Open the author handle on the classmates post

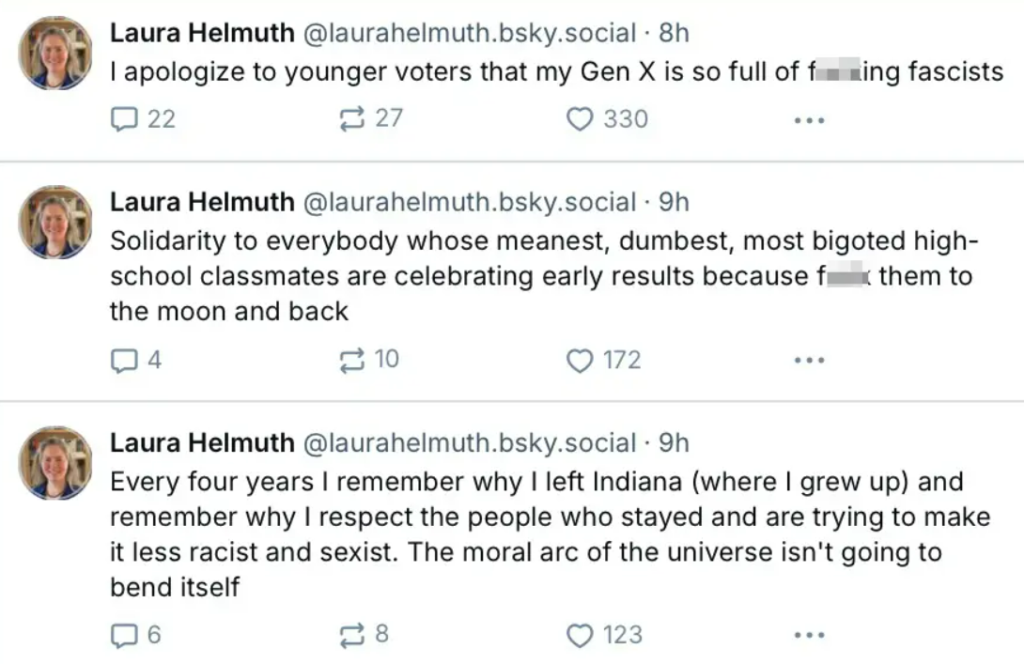(x=469, y=202)
